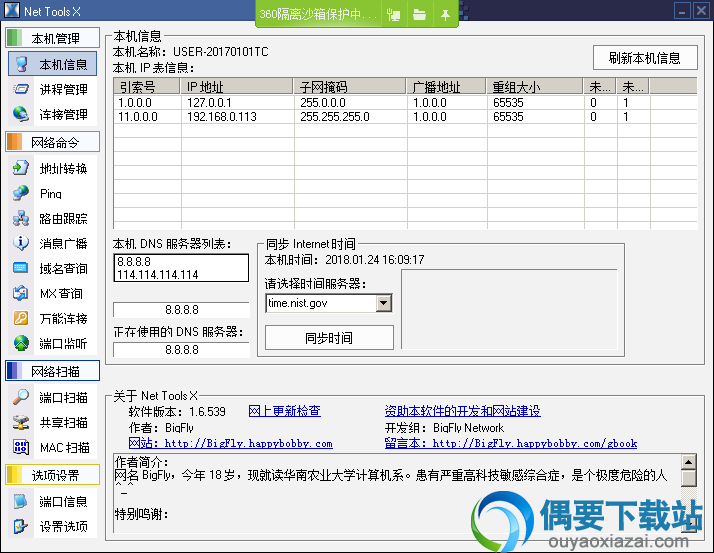Screen dimensions: 714x553
Task: Select table cell 255.255.255.0
Action: [335, 117]
